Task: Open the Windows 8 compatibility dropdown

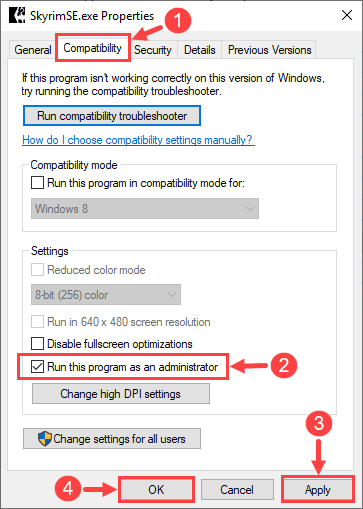Action: pos(145,209)
